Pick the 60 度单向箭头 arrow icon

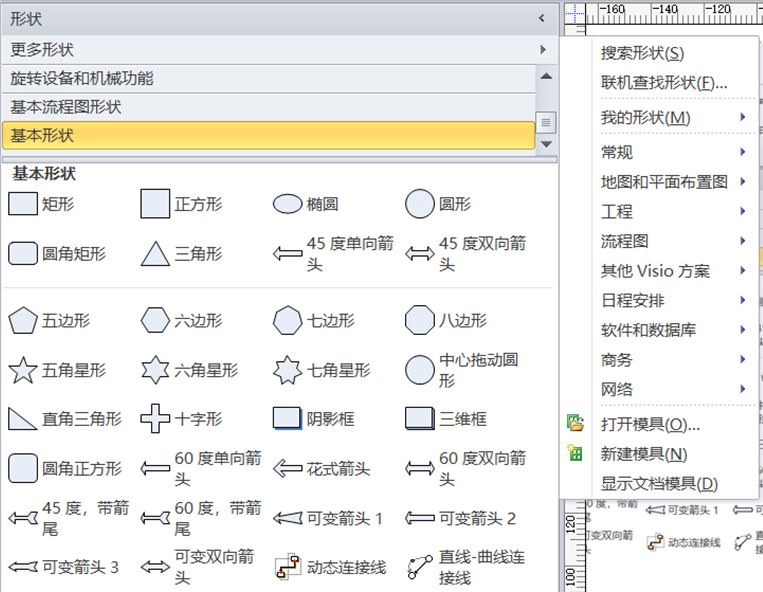click(x=155, y=468)
